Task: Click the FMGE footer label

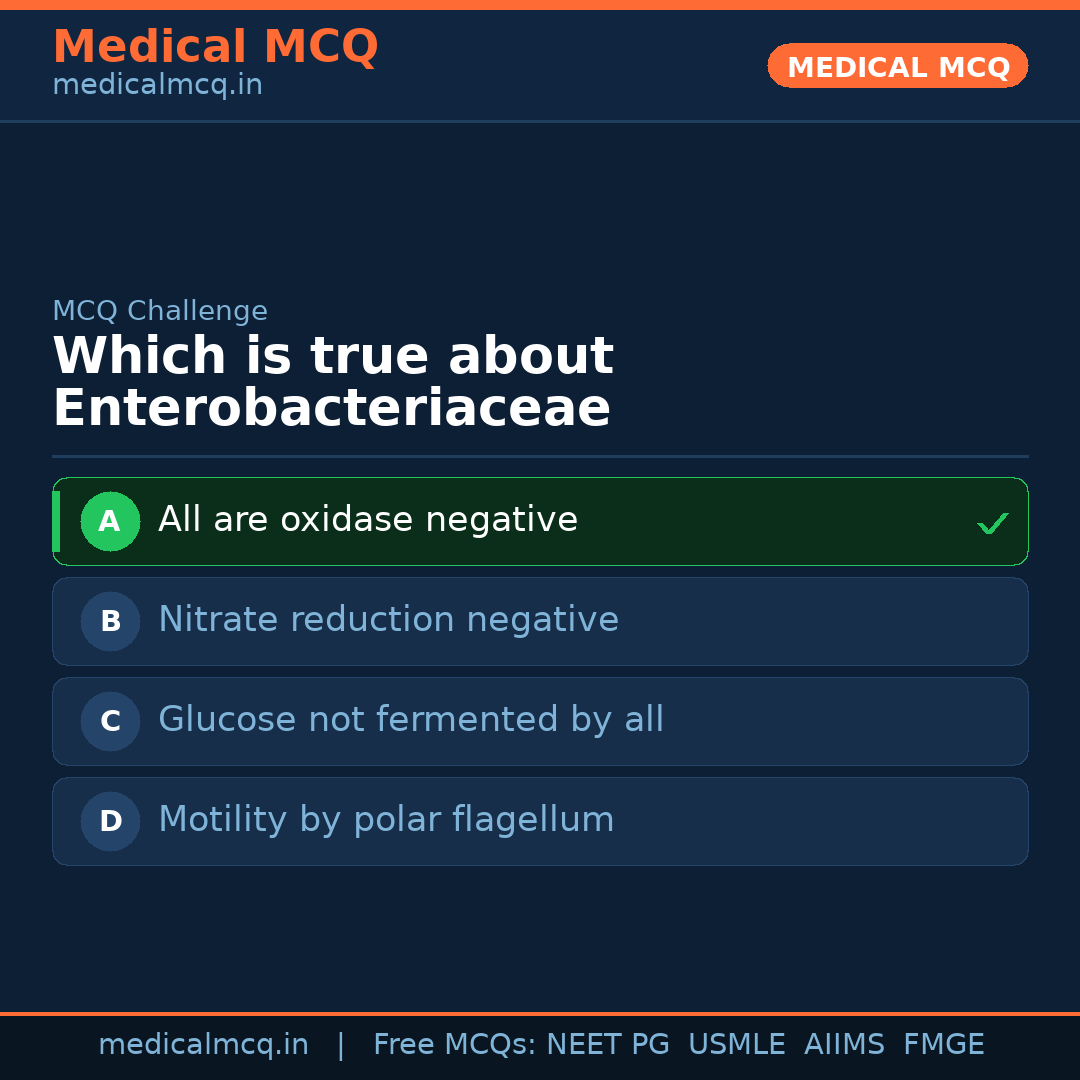Action: click(x=943, y=1045)
